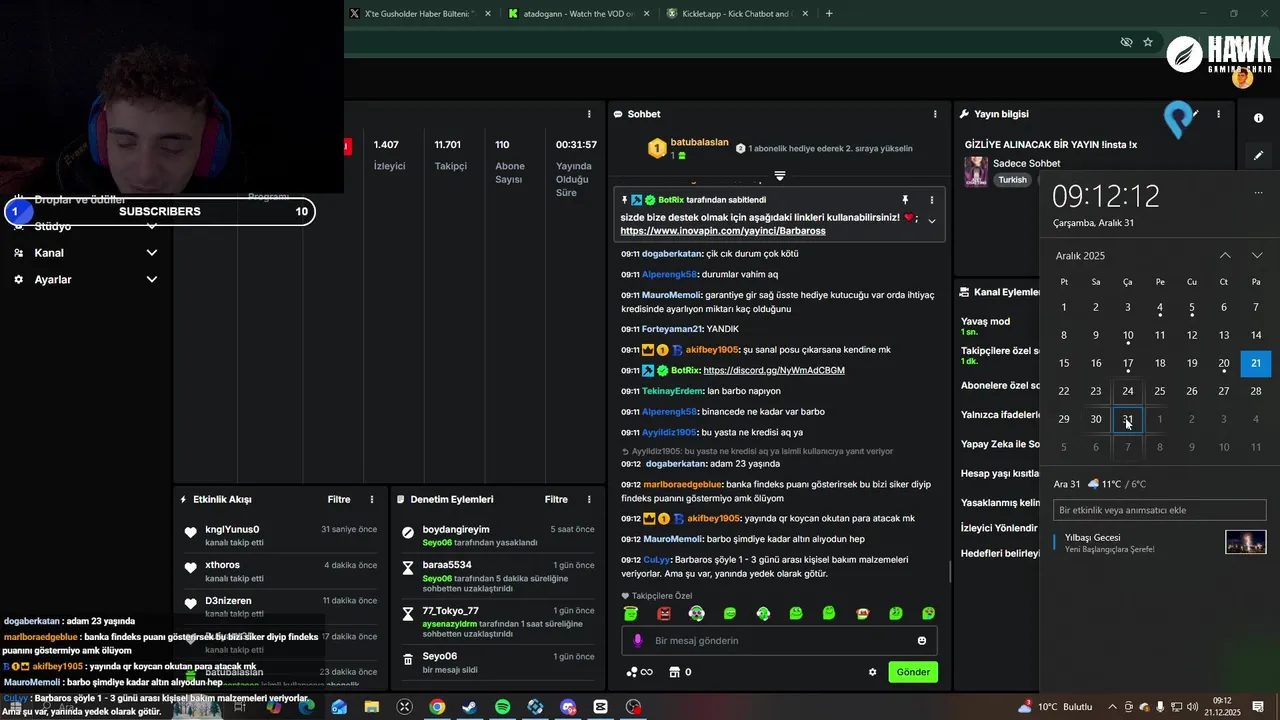Switch to the Kicklet.app browser tab

pyautogui.click(x=737, y=14)
